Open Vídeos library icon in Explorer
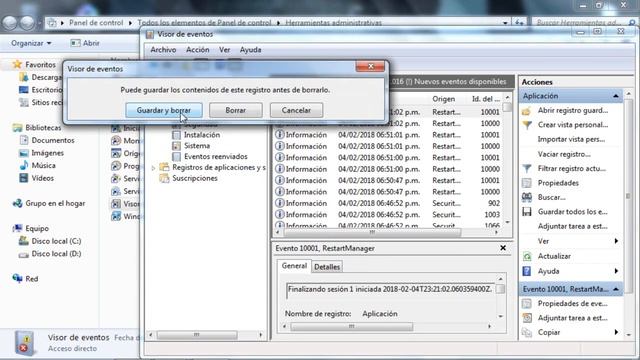 24,178
